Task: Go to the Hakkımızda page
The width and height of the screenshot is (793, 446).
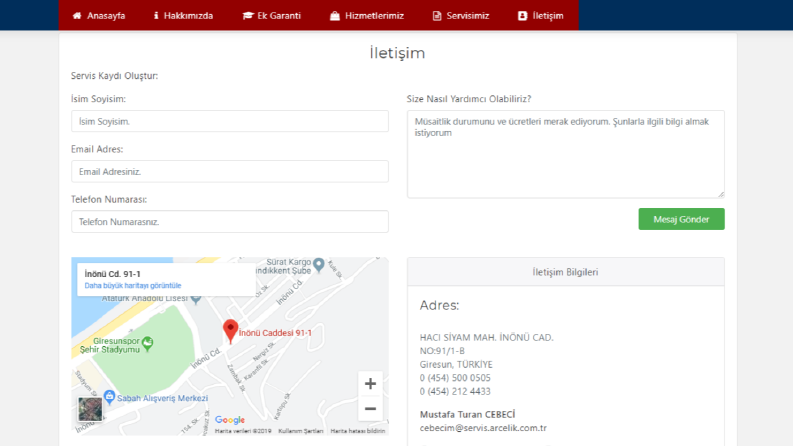Action: (x=183, y=16)
